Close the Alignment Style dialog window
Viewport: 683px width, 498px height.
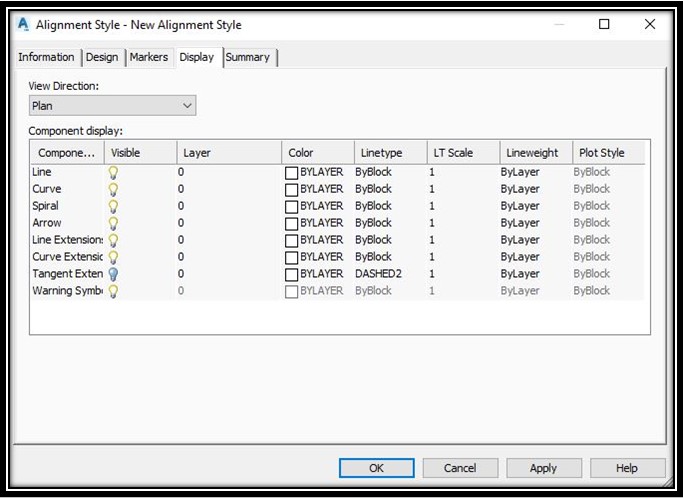(x=650, y=24)
